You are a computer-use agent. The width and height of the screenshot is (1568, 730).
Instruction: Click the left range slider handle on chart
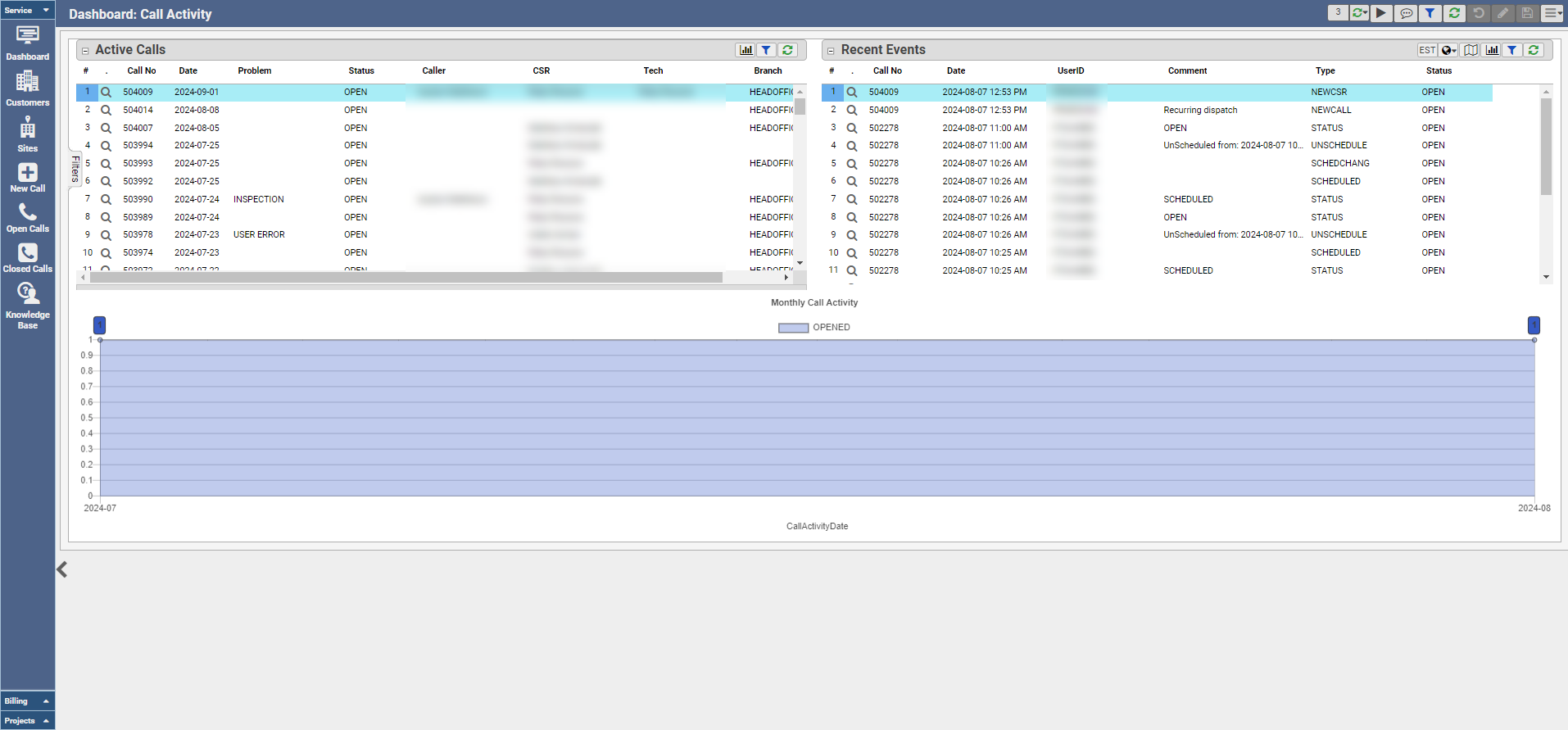pos(100,325)
